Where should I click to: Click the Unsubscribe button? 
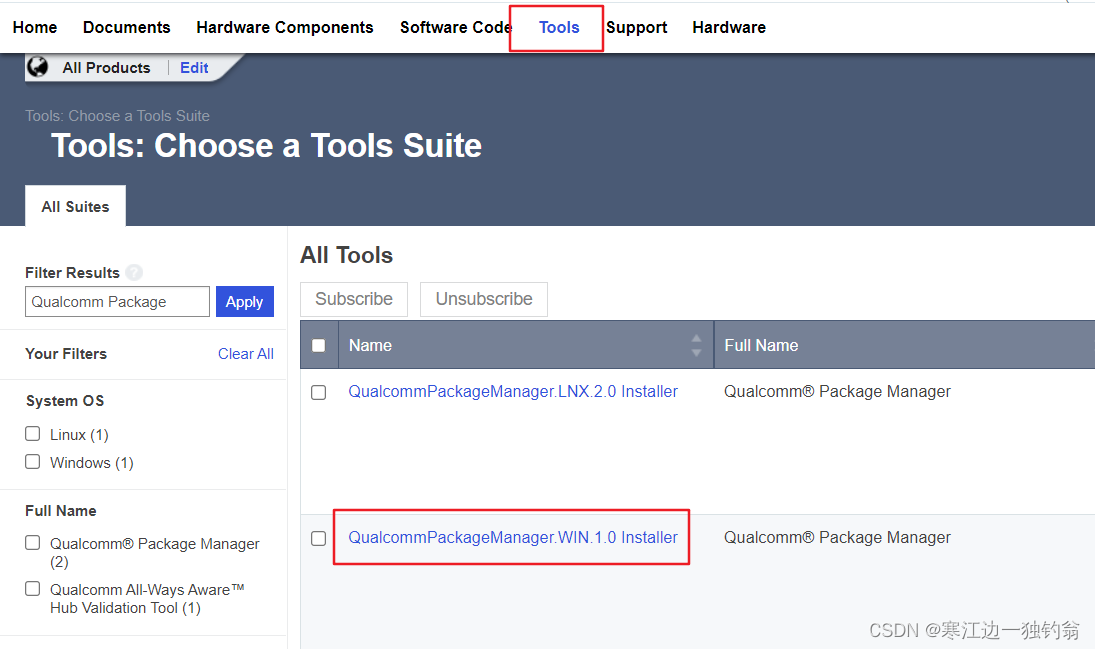(x=484, y=299)
